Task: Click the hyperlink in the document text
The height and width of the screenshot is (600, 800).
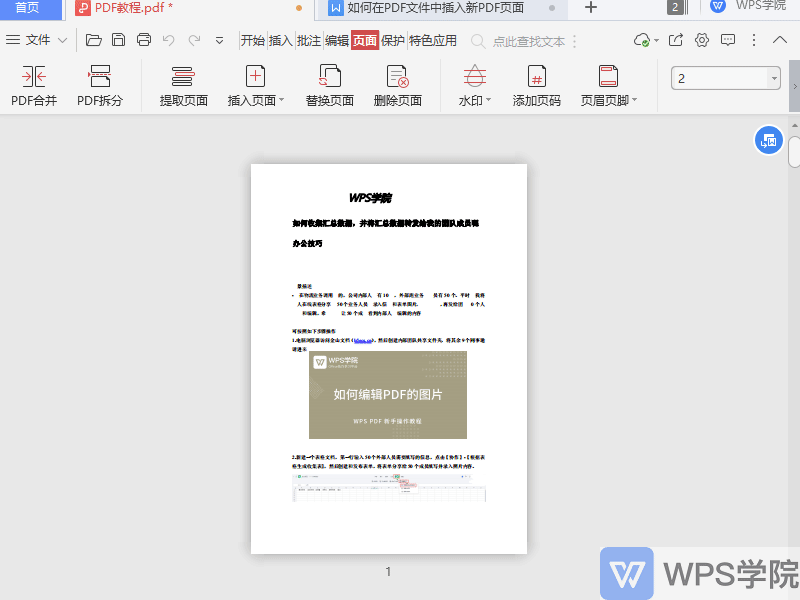Action: coord(363,340)
